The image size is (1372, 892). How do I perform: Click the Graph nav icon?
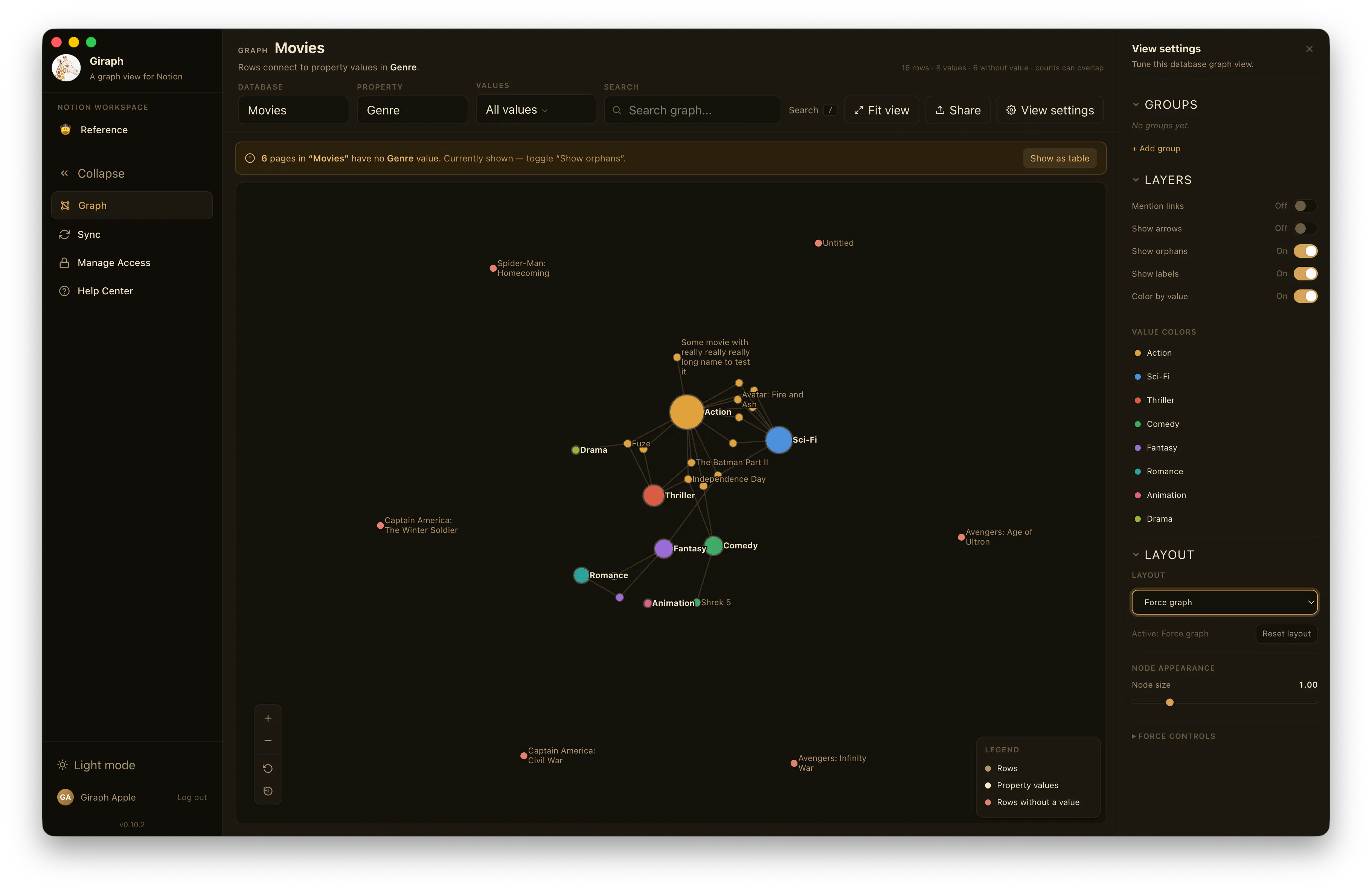point(65,206)
